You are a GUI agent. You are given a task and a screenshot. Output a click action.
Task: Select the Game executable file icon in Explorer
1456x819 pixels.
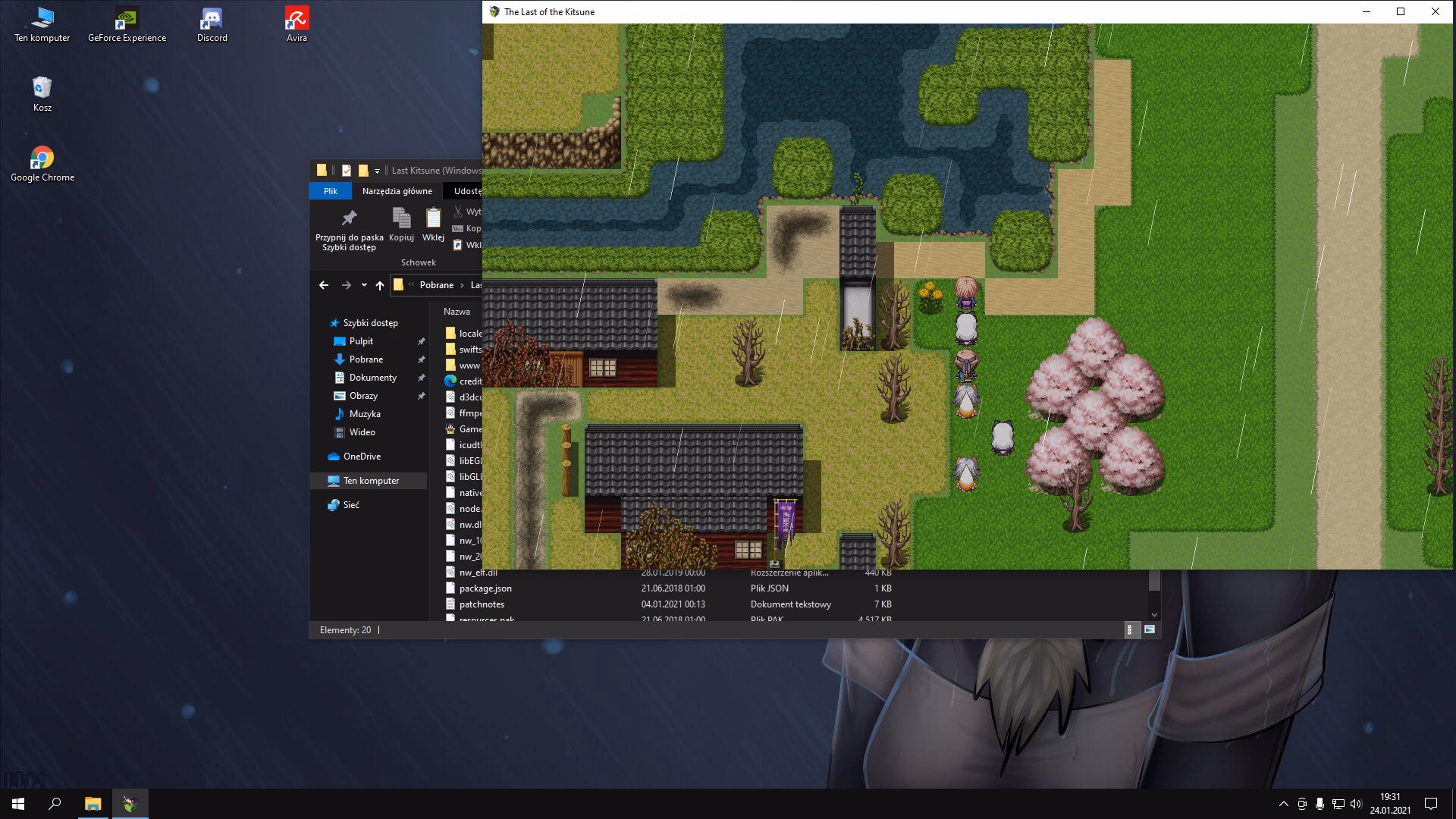tap(450, 429)
